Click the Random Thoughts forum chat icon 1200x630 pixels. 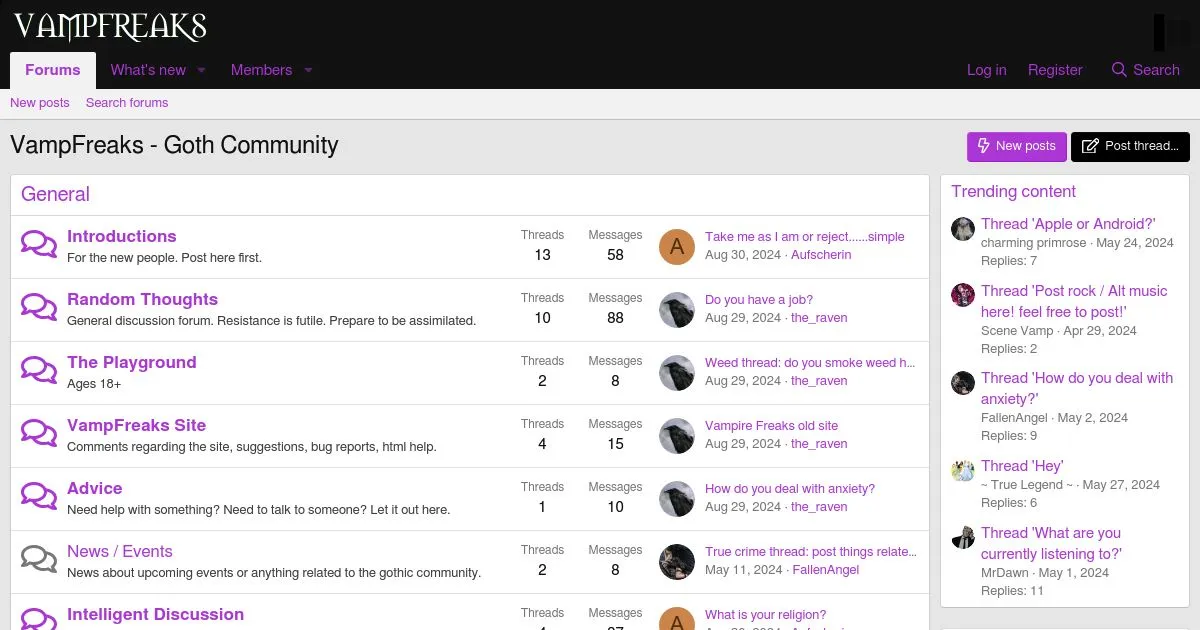pos(39,308)
